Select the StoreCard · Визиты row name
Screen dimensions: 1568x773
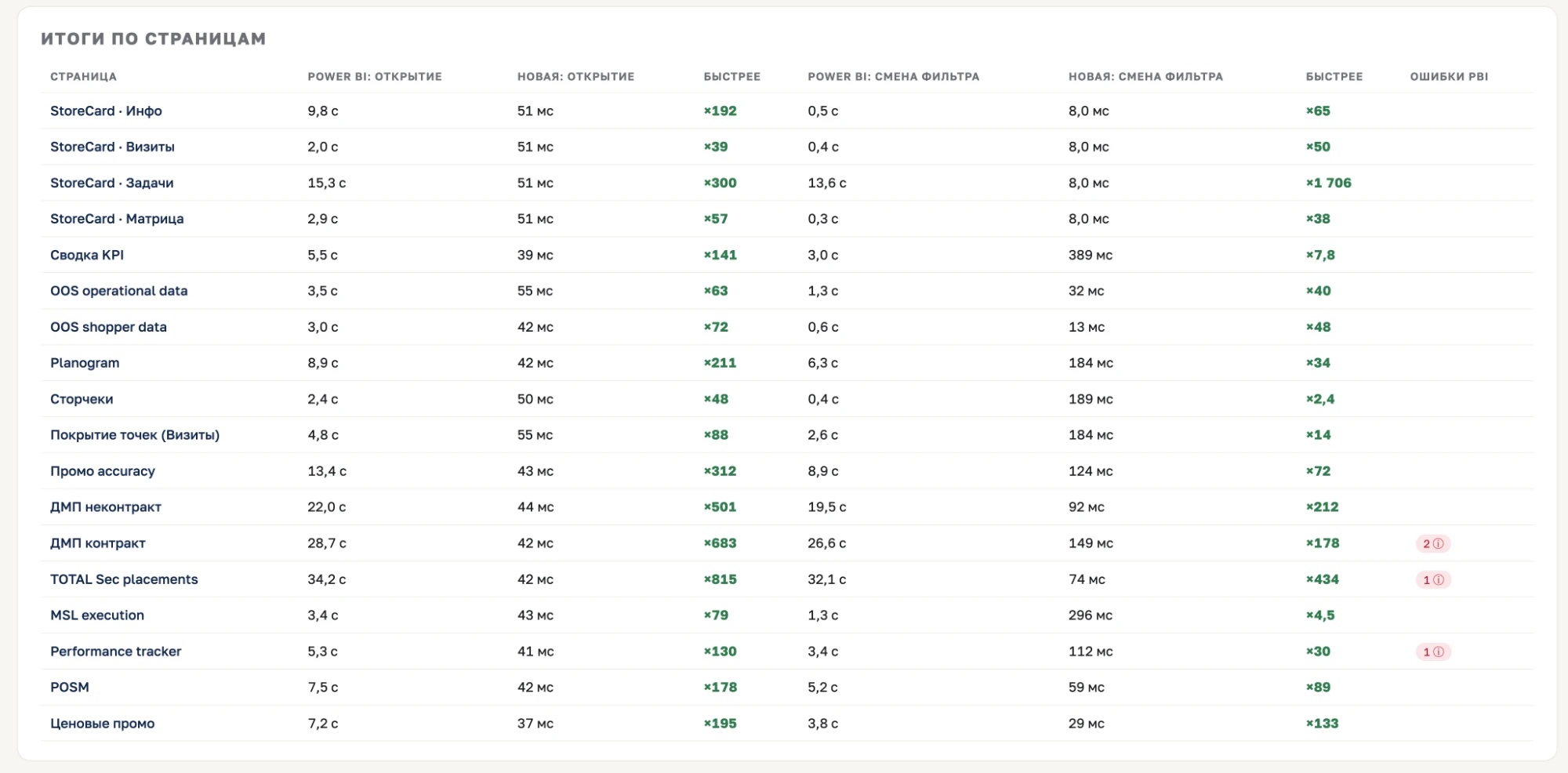pyautogui.click(x=112, y=147)
